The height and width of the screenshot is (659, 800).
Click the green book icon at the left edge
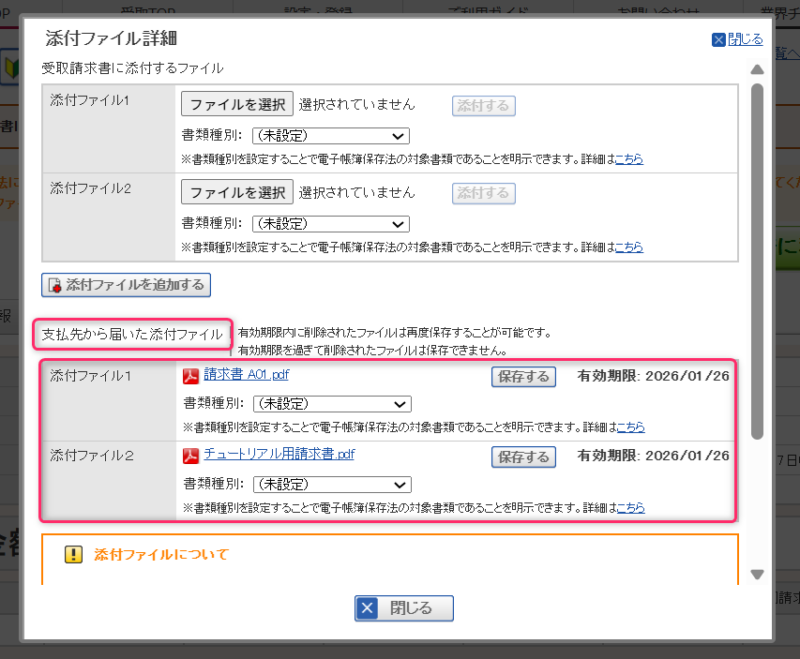(13, 69)
